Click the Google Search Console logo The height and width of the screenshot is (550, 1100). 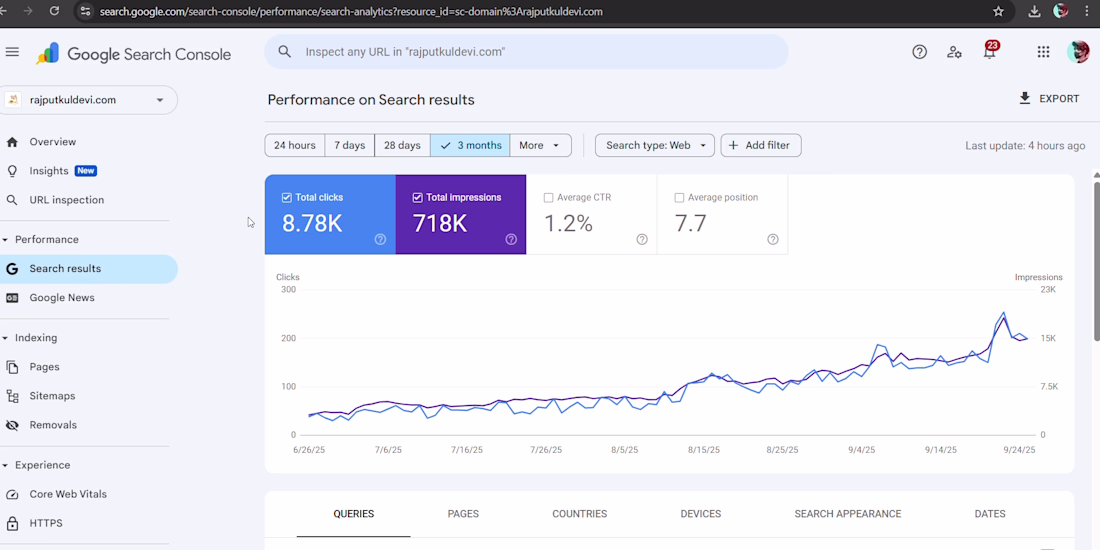(133, 54)
